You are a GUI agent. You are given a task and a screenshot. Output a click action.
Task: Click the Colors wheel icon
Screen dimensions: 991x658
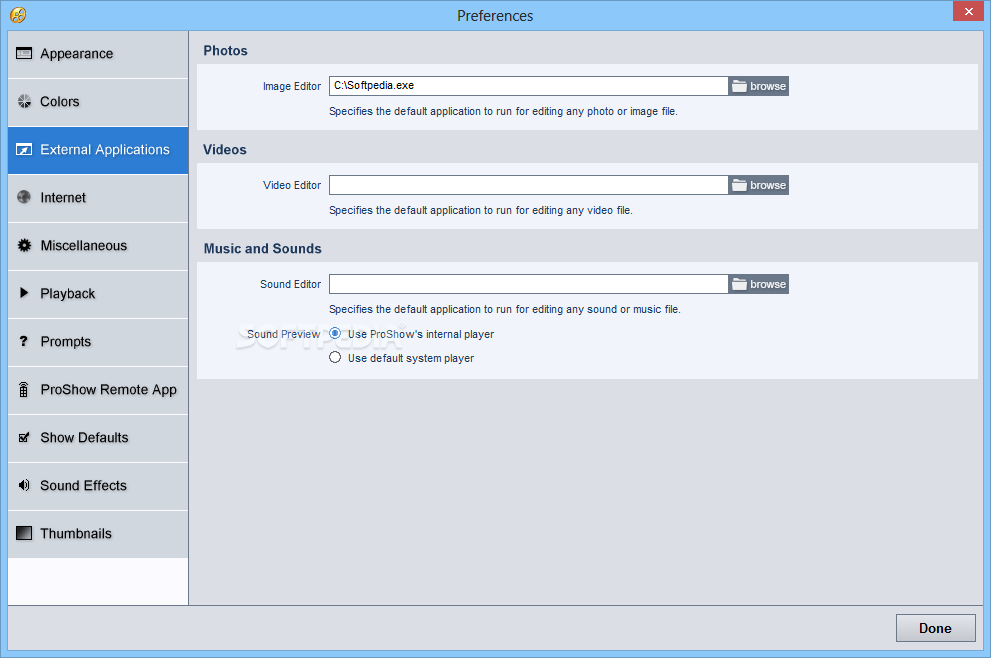24,101
